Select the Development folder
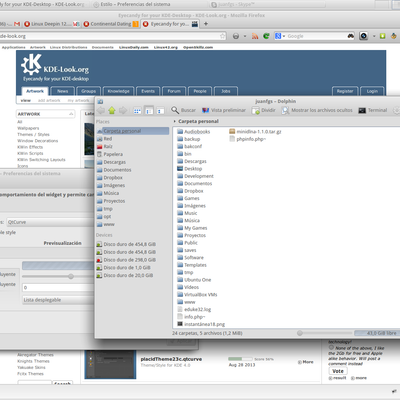 click(x=195, y=176)
